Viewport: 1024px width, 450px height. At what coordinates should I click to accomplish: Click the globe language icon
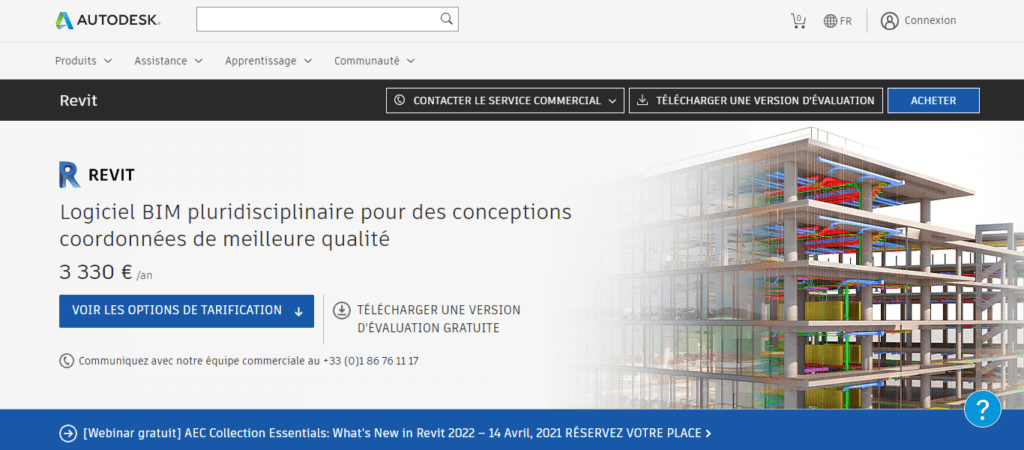pos(830,21)
